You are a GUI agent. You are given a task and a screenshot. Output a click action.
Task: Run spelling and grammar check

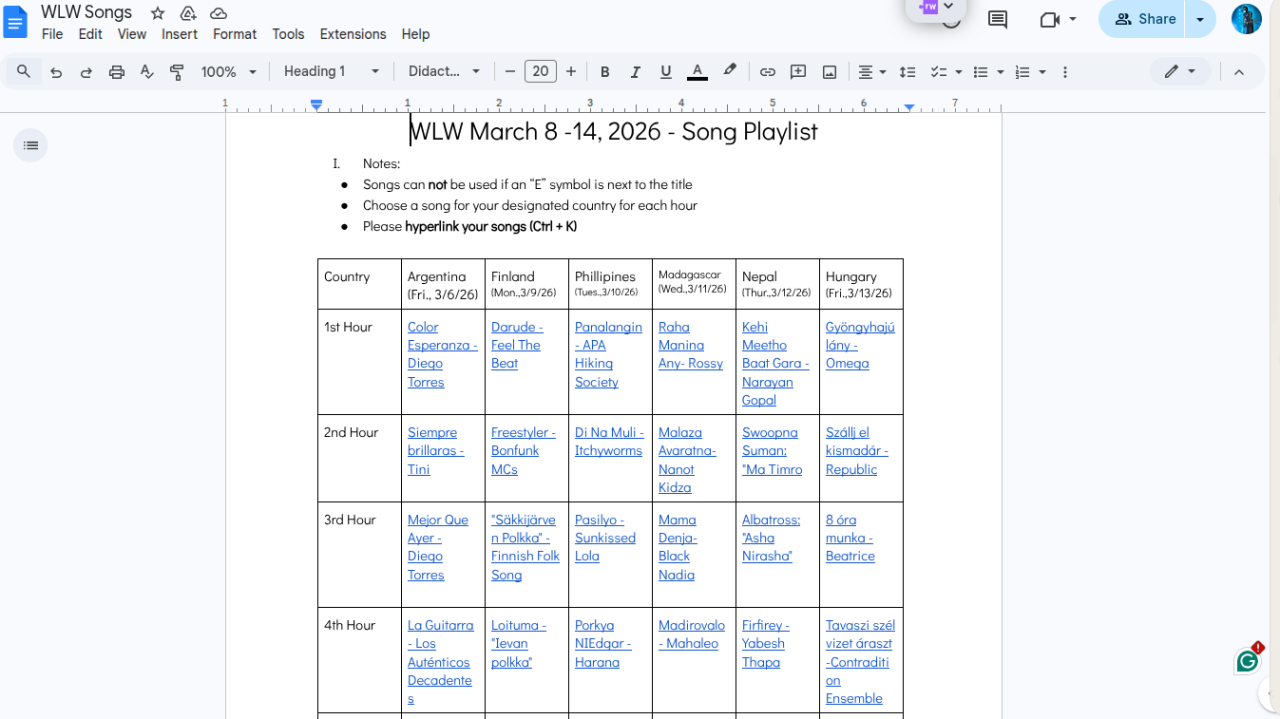147,72
